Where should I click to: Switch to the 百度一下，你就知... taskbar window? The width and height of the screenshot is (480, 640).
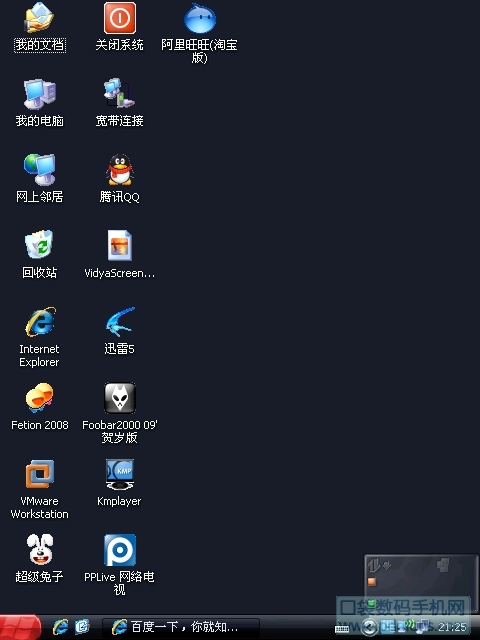point(180,627)
